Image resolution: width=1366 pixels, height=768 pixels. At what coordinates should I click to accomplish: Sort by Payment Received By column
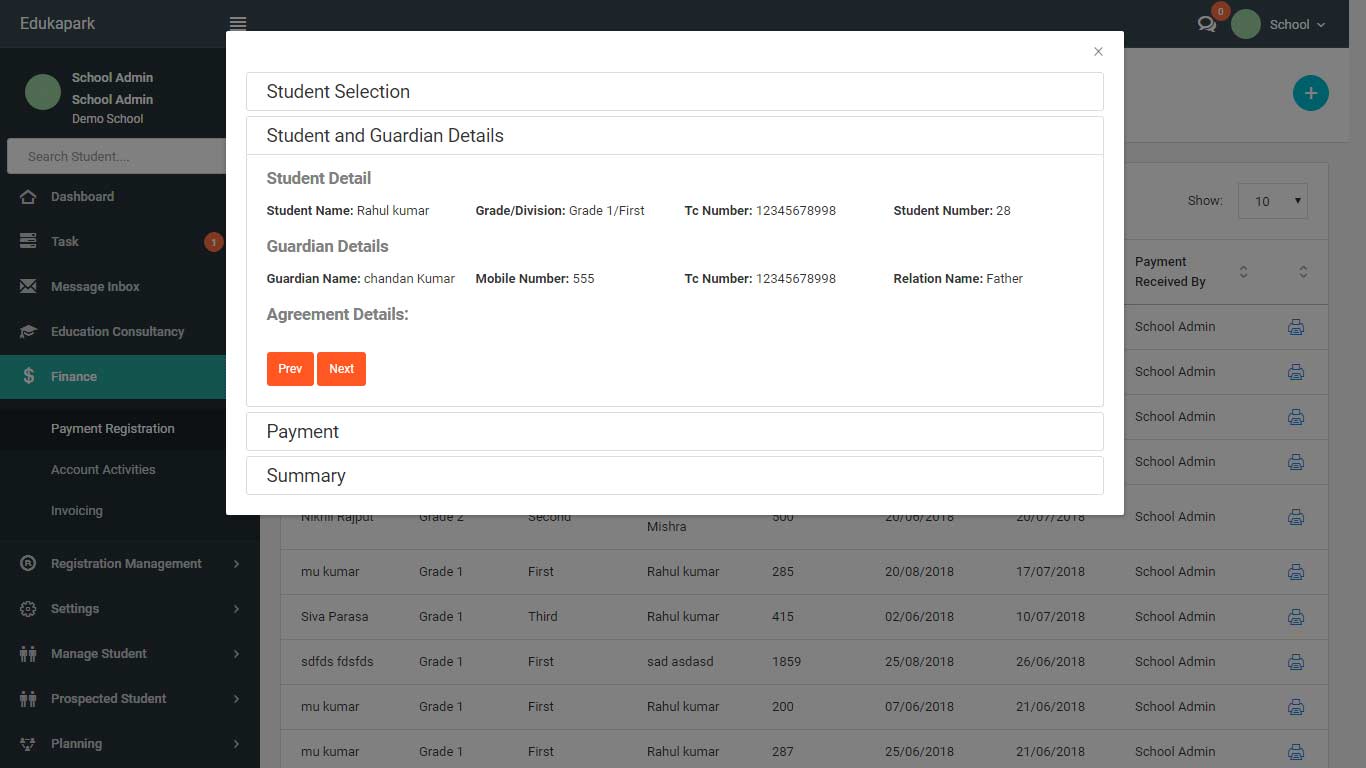[x=1243, y=272]
